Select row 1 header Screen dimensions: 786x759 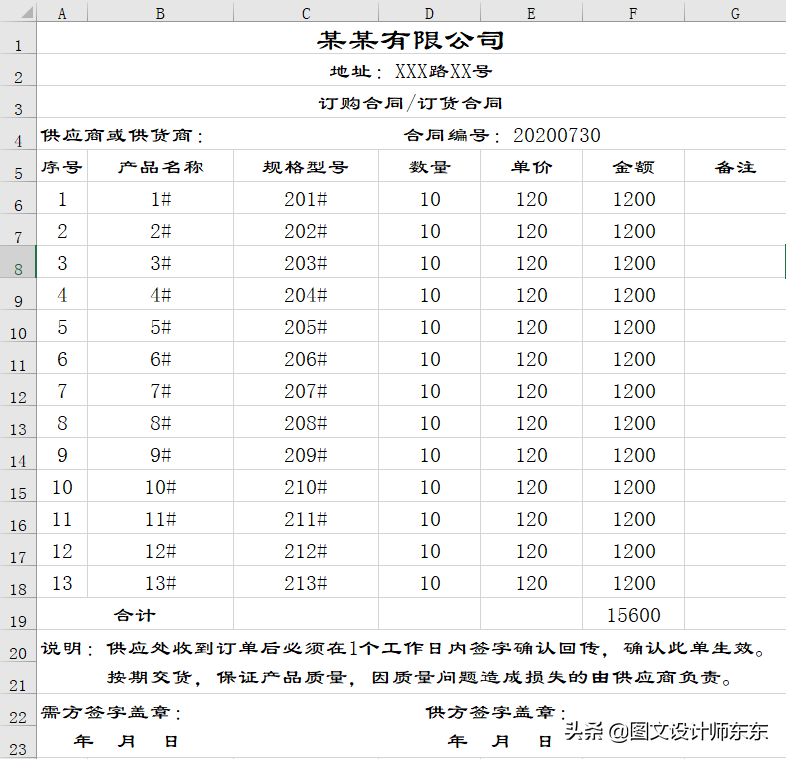[18, 38]
